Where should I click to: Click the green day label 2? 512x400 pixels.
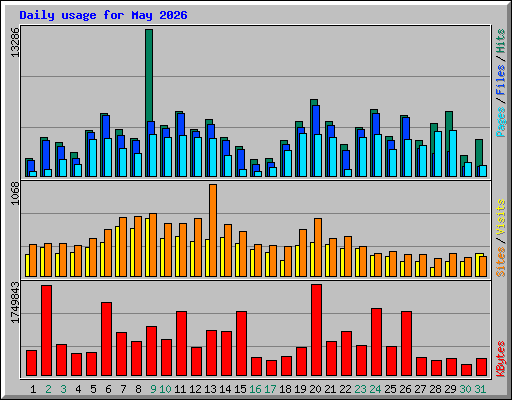click(x=48, y=389)
